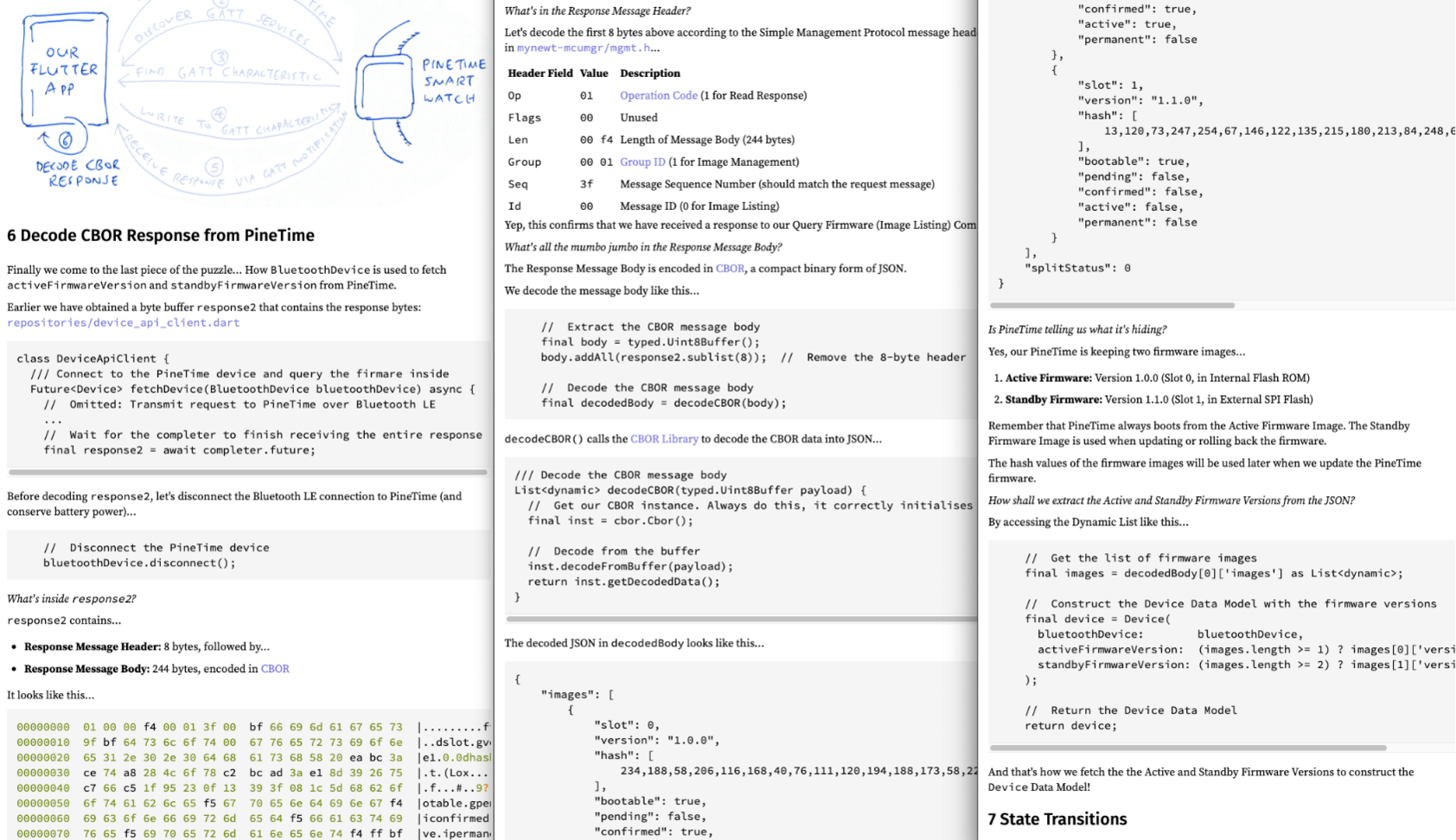This screenshot has height=840, width=1456.
Task: Click scrollbar under 'return device' code block
Action: (1188, 748)
